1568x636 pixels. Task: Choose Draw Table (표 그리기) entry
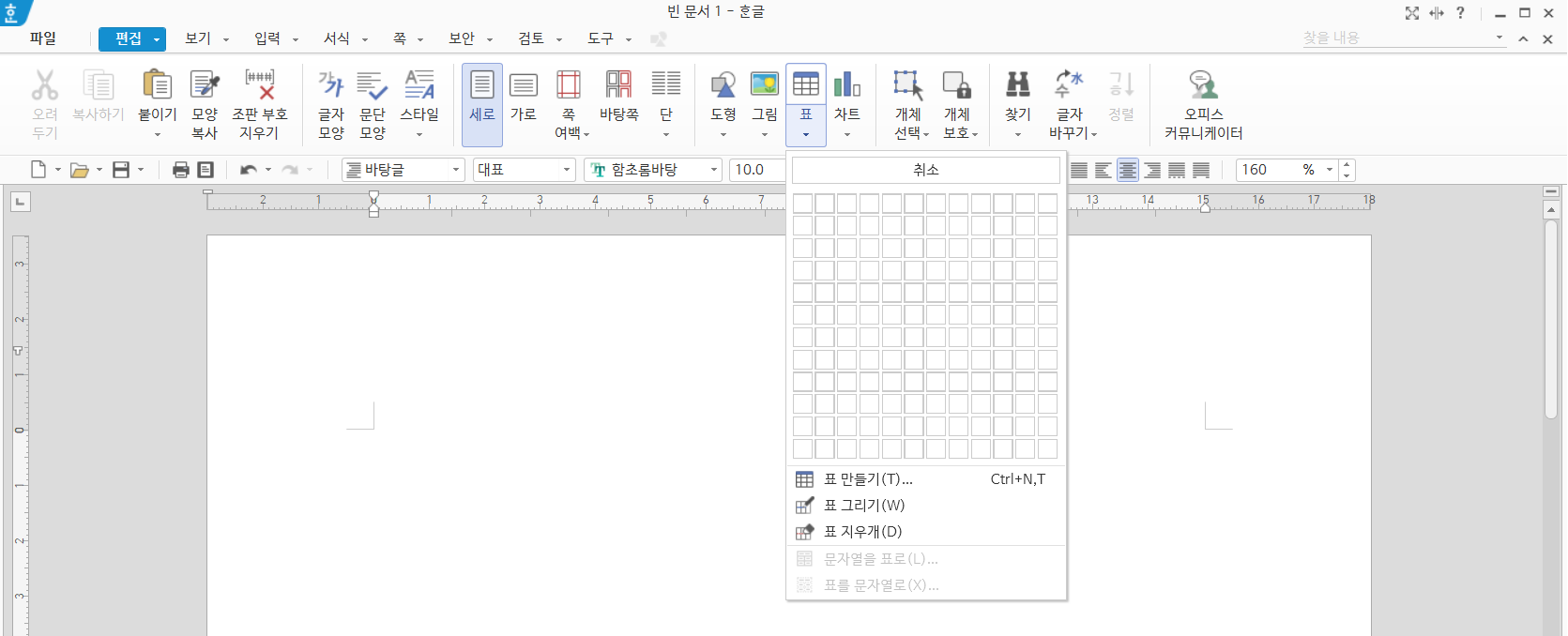[926, 506]
